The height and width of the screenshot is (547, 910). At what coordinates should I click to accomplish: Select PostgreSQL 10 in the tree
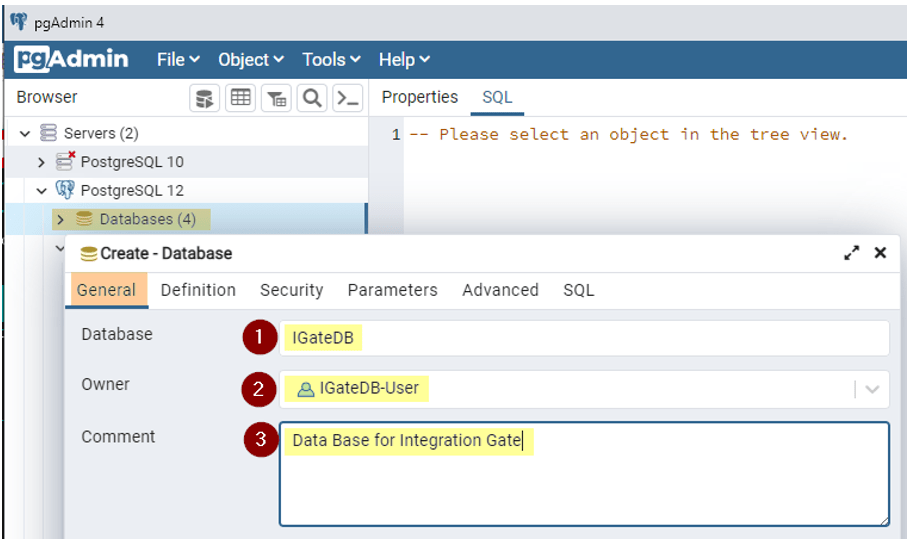186,161
